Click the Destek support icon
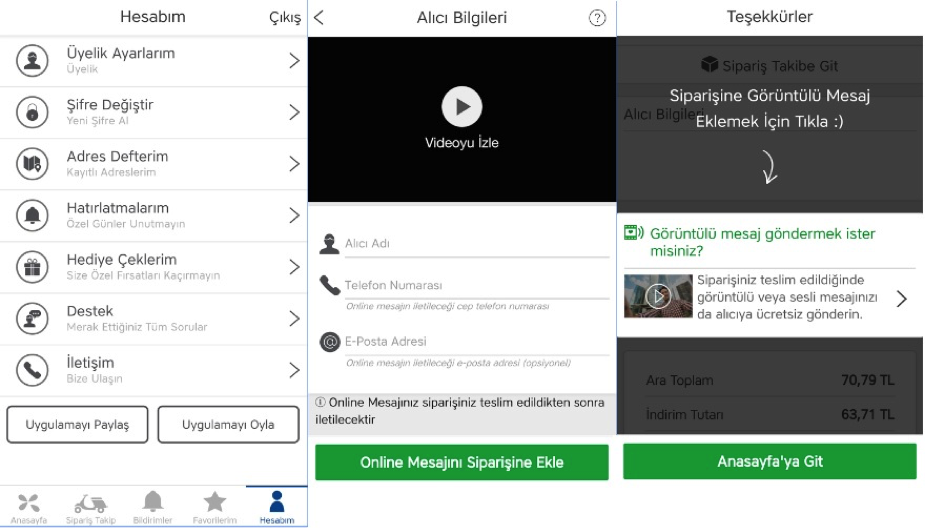Image resolution: width=945 pixels, height=528 pixels. point(32,319)
